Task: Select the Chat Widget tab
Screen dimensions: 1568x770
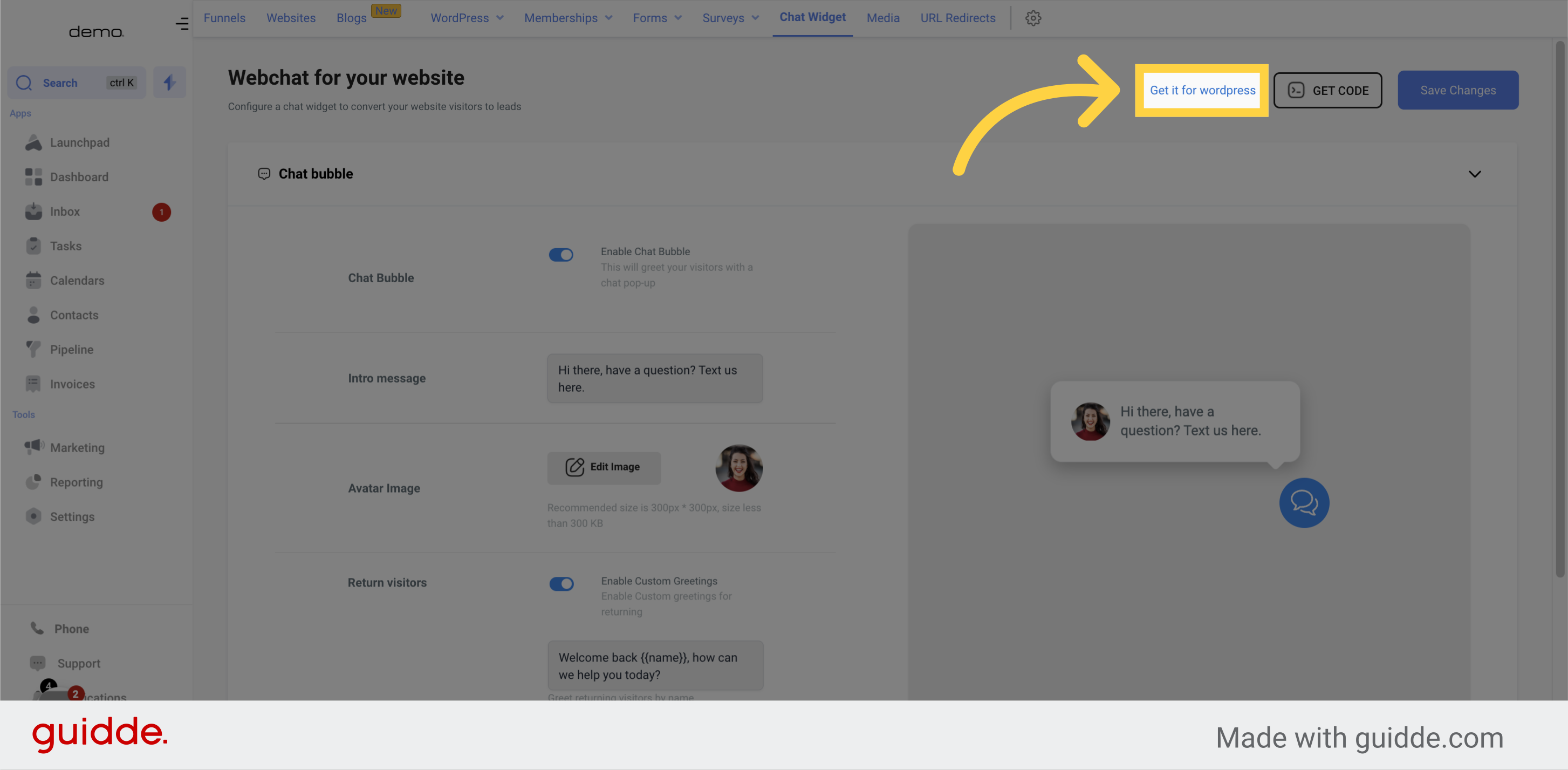Action: [812, 18]
